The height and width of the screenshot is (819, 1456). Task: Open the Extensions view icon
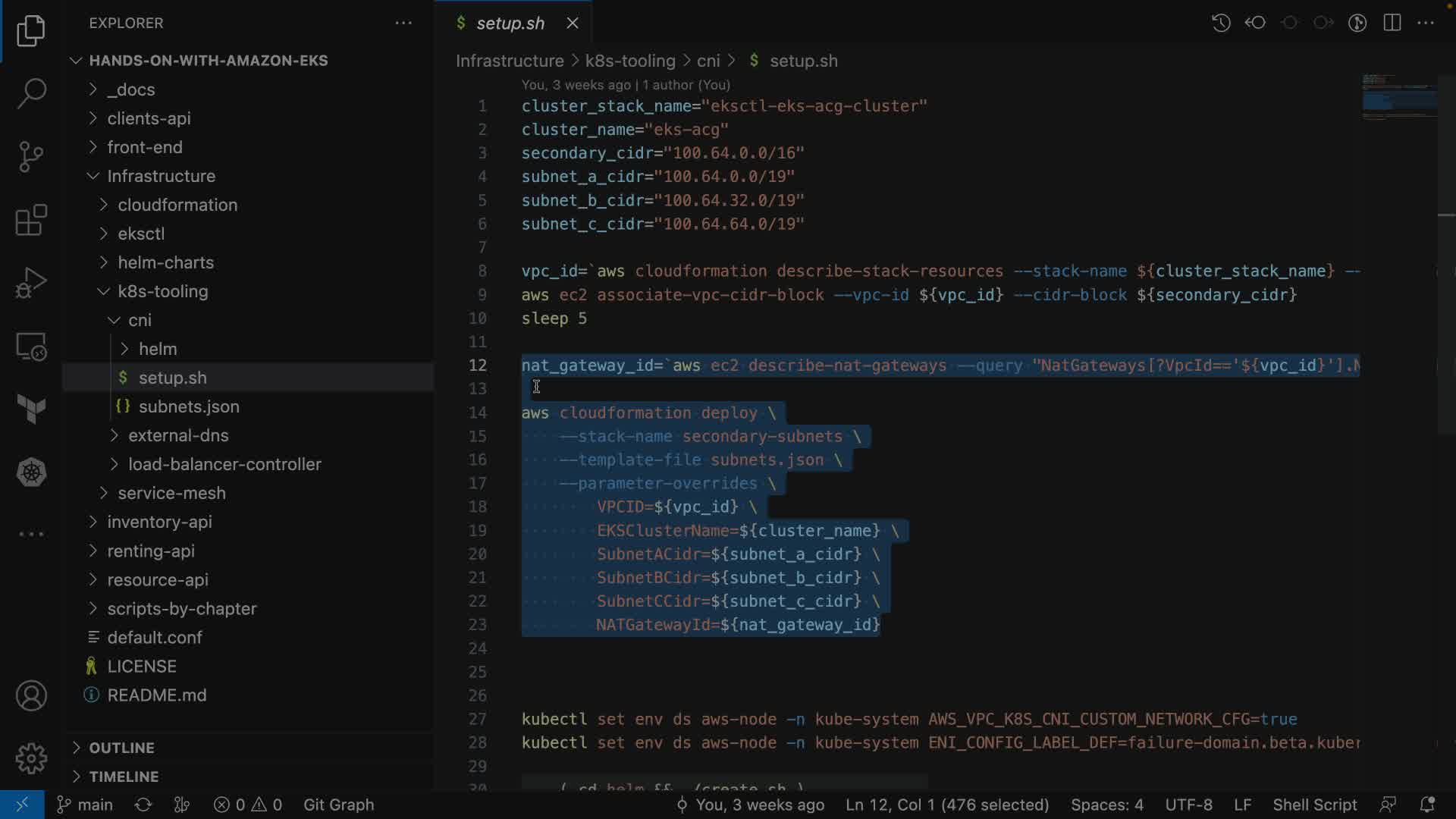(x=31, y=221)
